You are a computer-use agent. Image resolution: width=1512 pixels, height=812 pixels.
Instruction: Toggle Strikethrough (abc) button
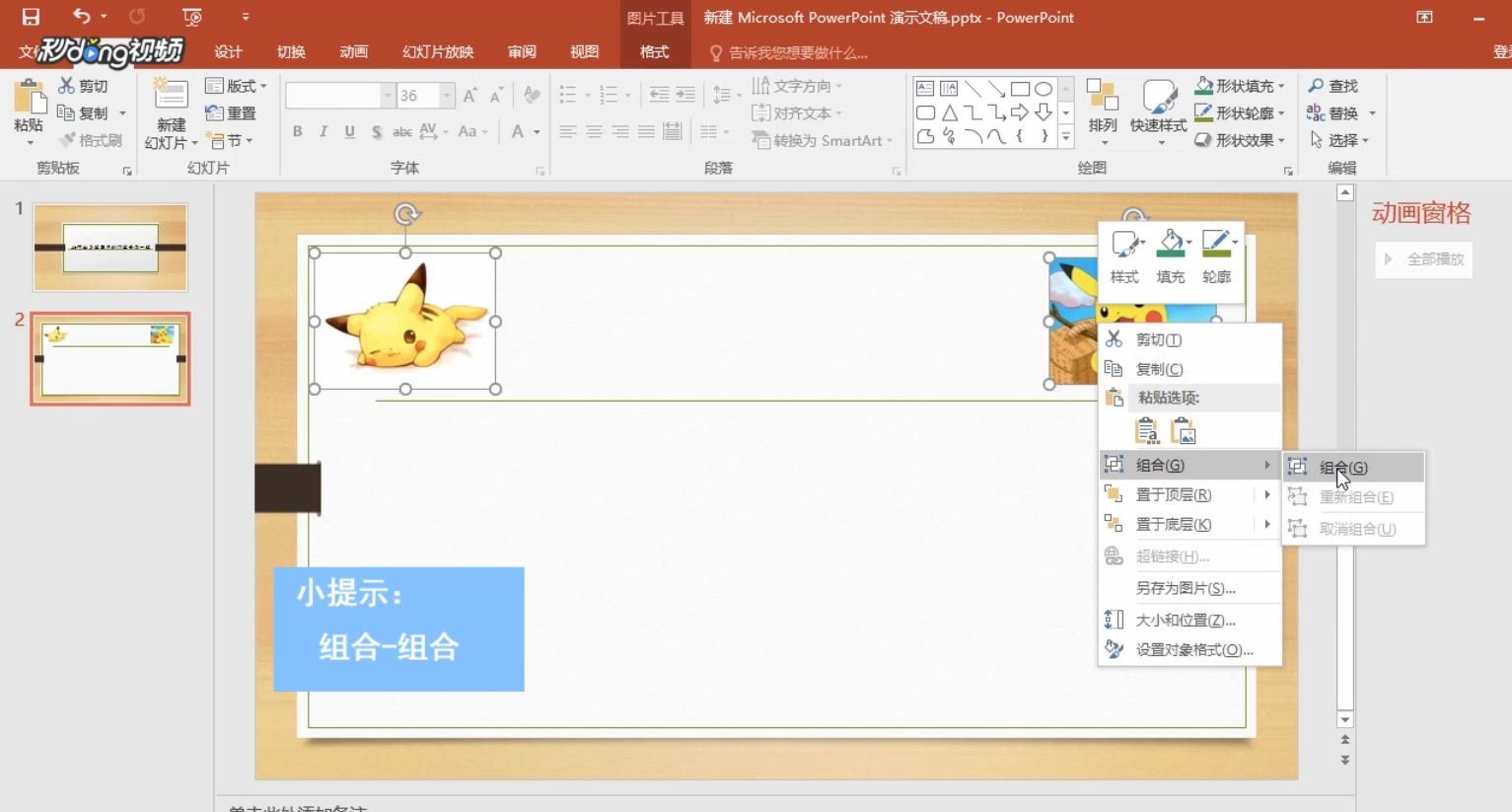coord(401,131)
